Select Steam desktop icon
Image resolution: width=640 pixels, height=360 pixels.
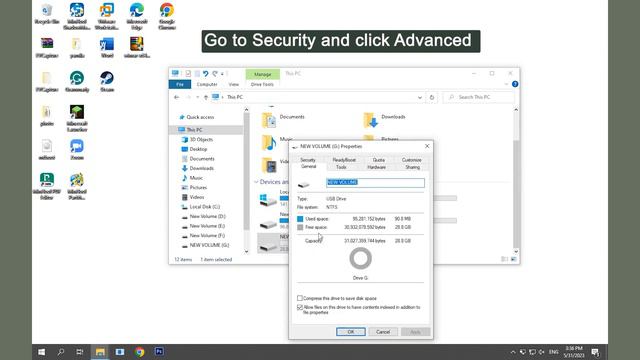point(107,82)
